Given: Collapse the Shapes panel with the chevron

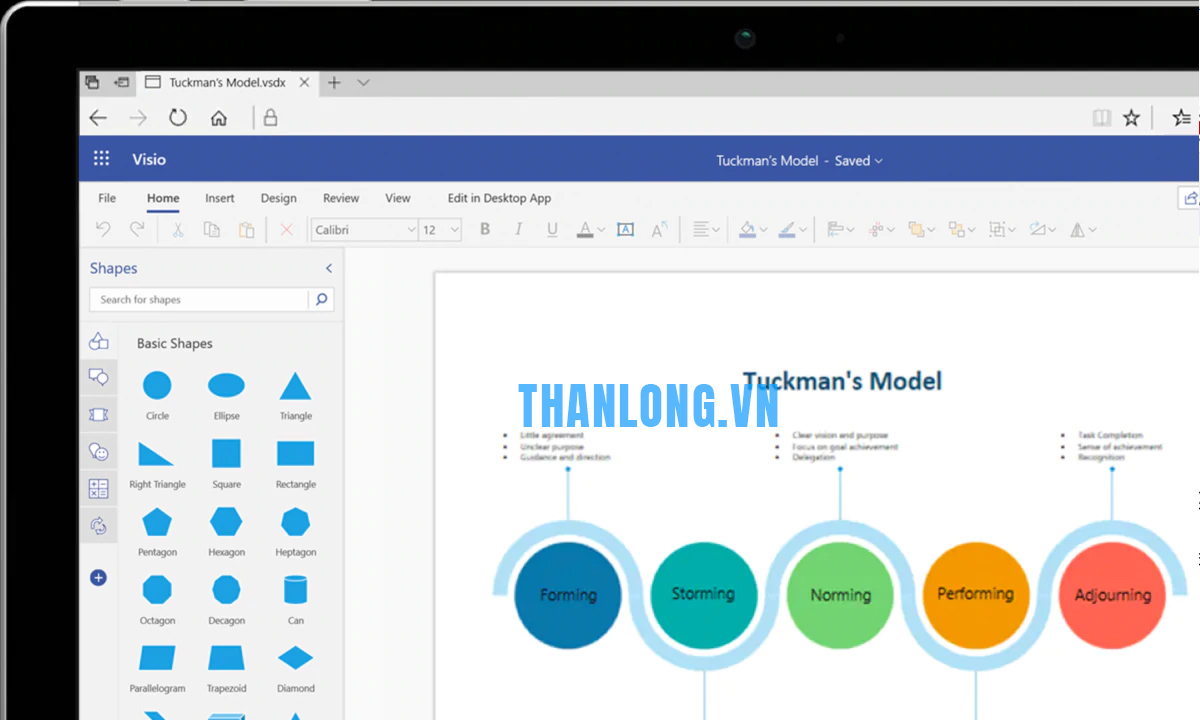Looking at the screenshot, I should [x=328, y=268].
